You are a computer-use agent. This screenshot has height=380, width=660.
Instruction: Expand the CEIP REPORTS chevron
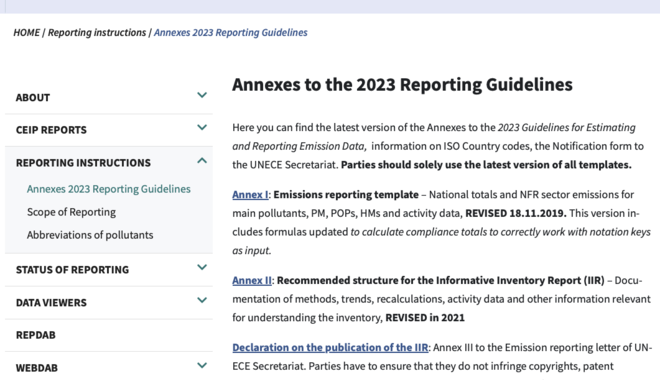202,128
